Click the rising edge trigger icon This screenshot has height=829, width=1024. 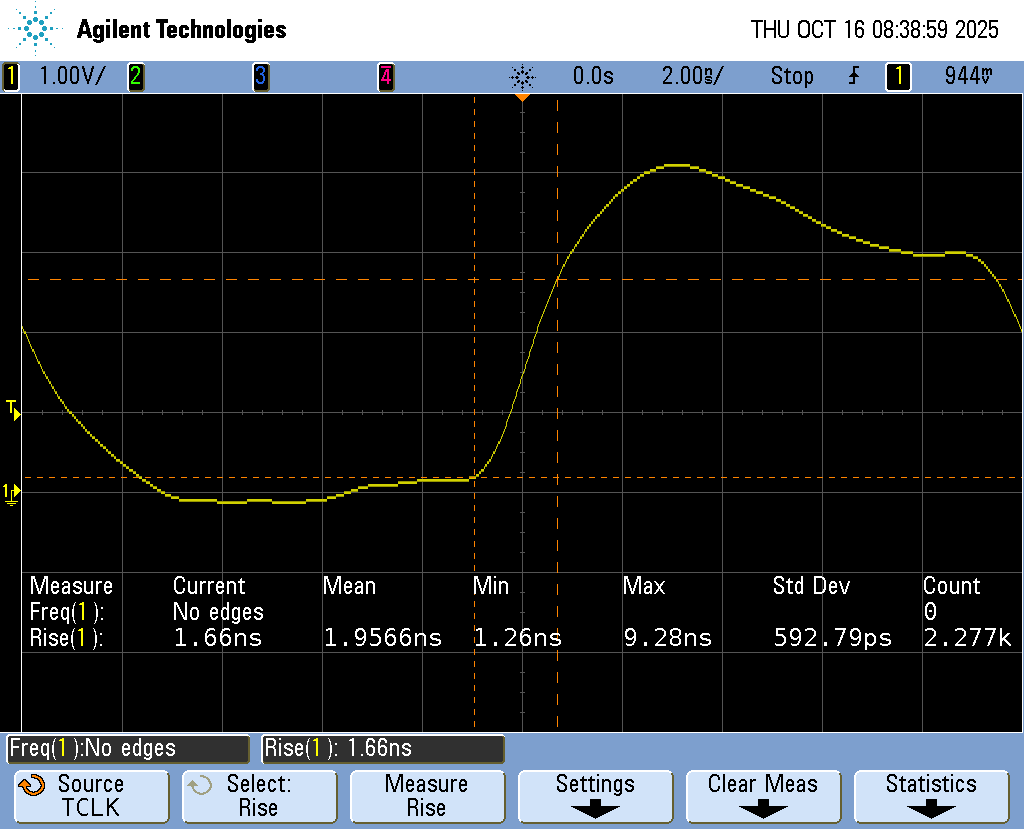coord(853,76)
